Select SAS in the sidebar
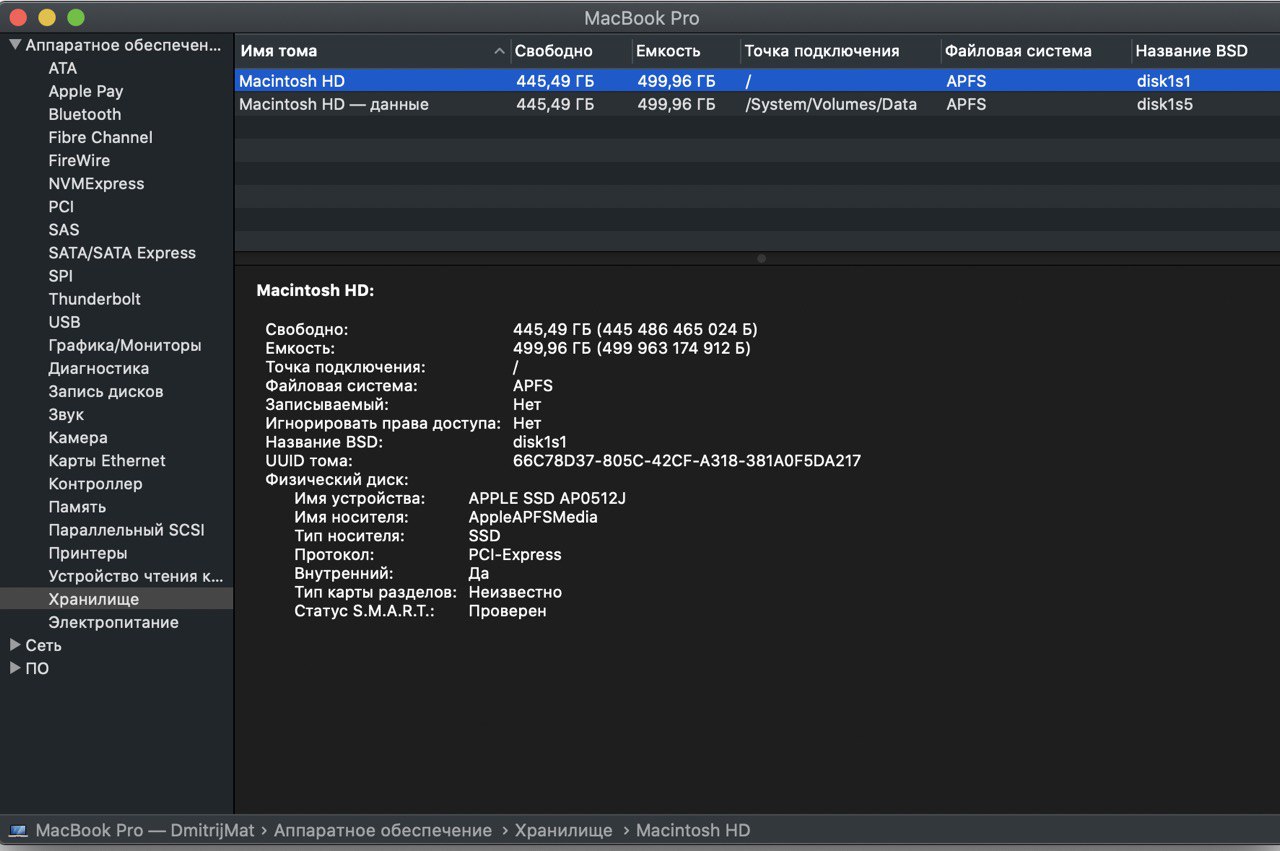1280x851 pixels. point(64,229)
